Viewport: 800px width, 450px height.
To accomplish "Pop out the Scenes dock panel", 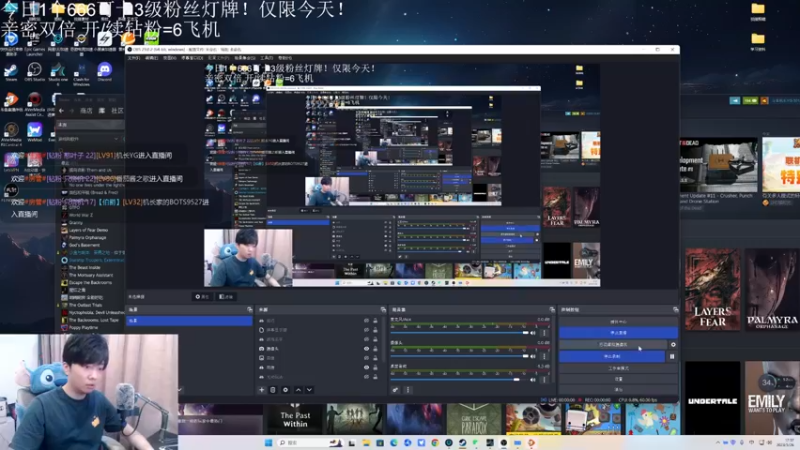I will [249, 310].
